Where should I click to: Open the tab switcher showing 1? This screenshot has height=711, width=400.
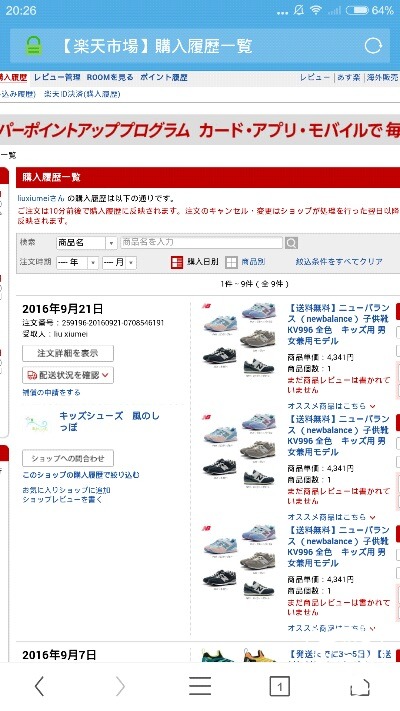[x=279, y=687]
